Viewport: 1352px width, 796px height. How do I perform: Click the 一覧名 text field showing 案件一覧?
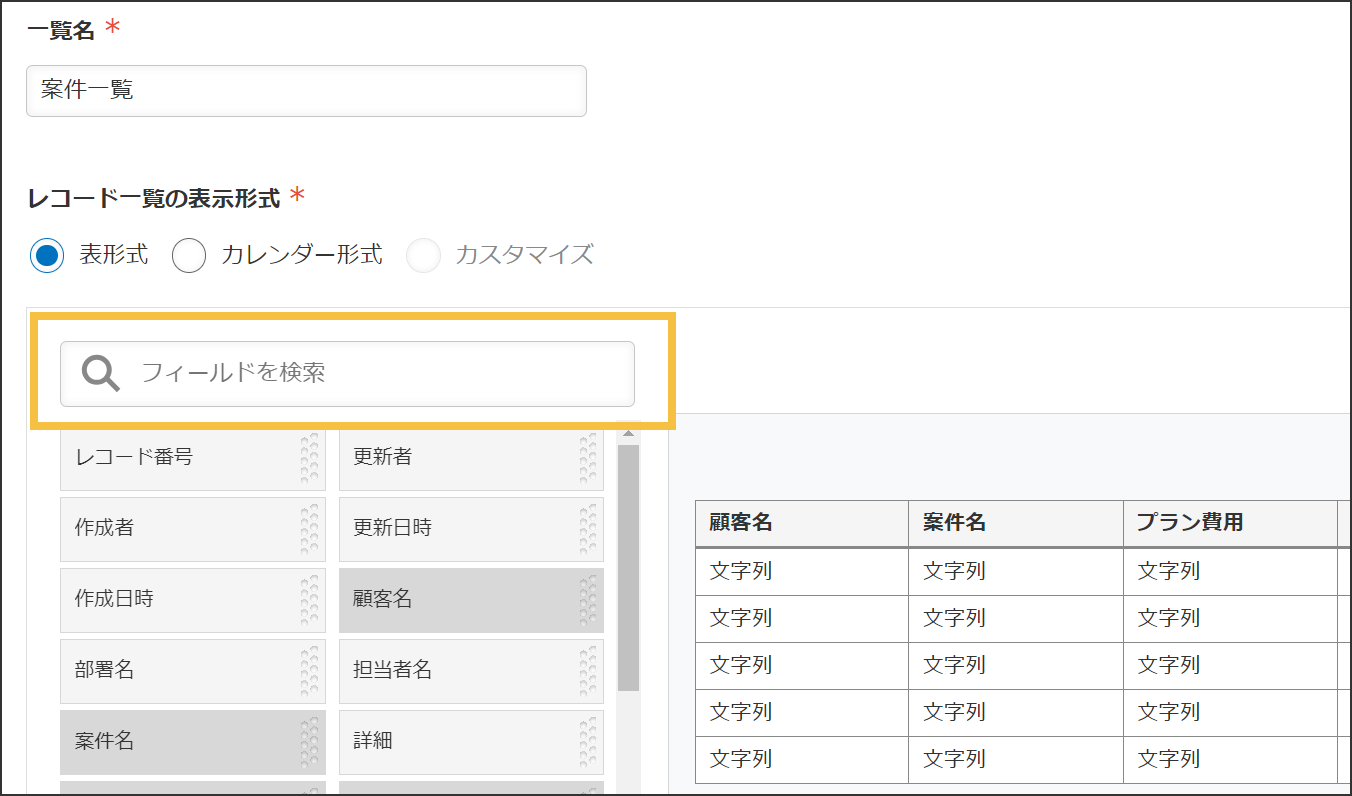pos(306,90)
